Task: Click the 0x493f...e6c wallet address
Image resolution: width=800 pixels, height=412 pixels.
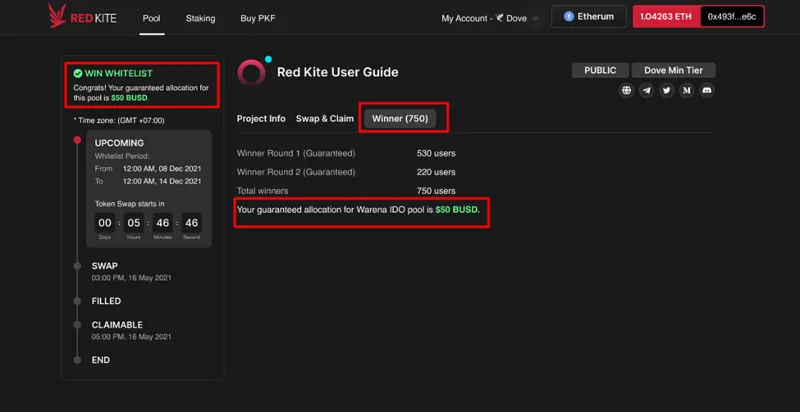Action: (x=732, y=16)
